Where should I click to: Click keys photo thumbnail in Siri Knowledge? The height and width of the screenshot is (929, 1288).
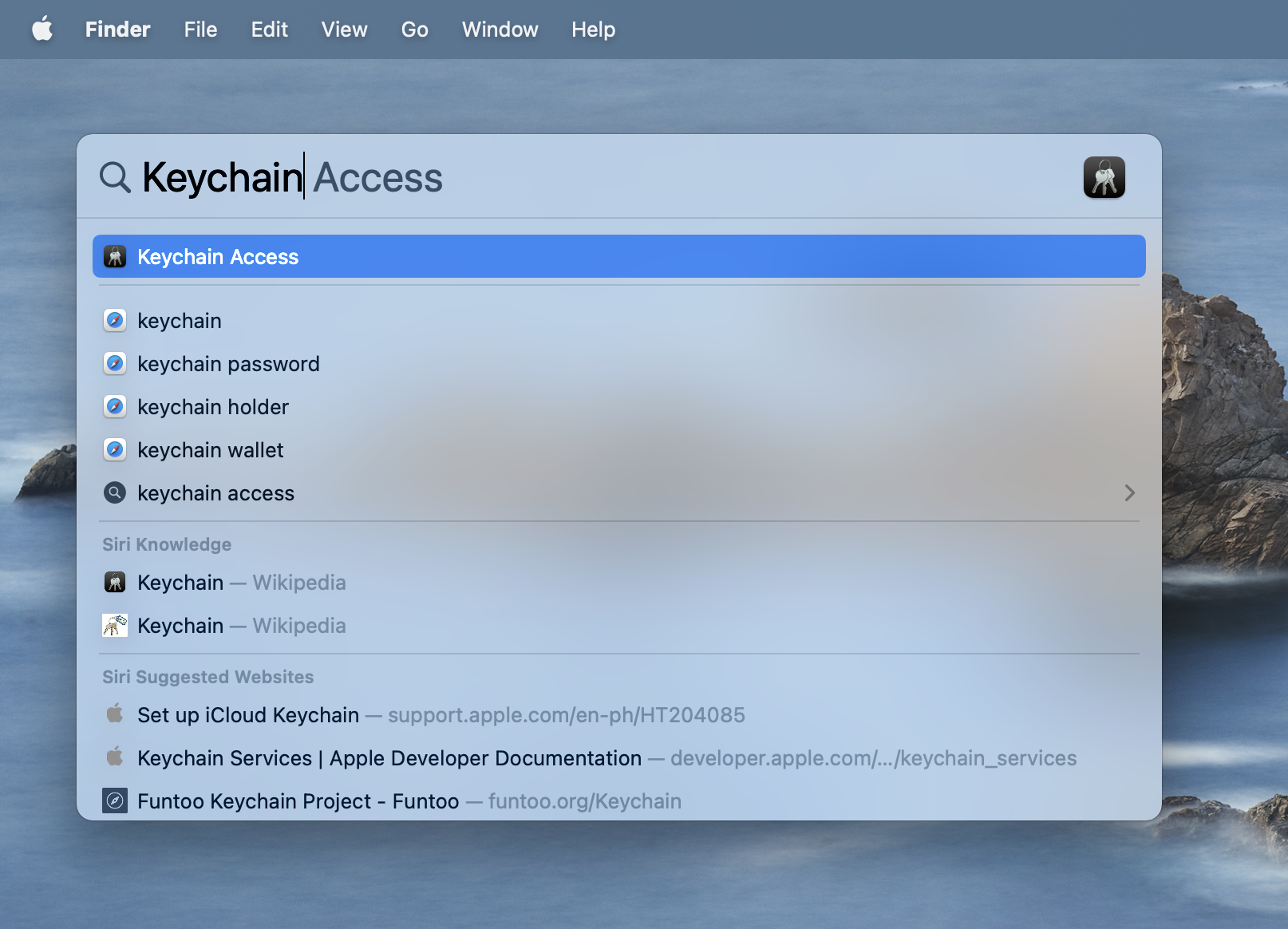115,626
